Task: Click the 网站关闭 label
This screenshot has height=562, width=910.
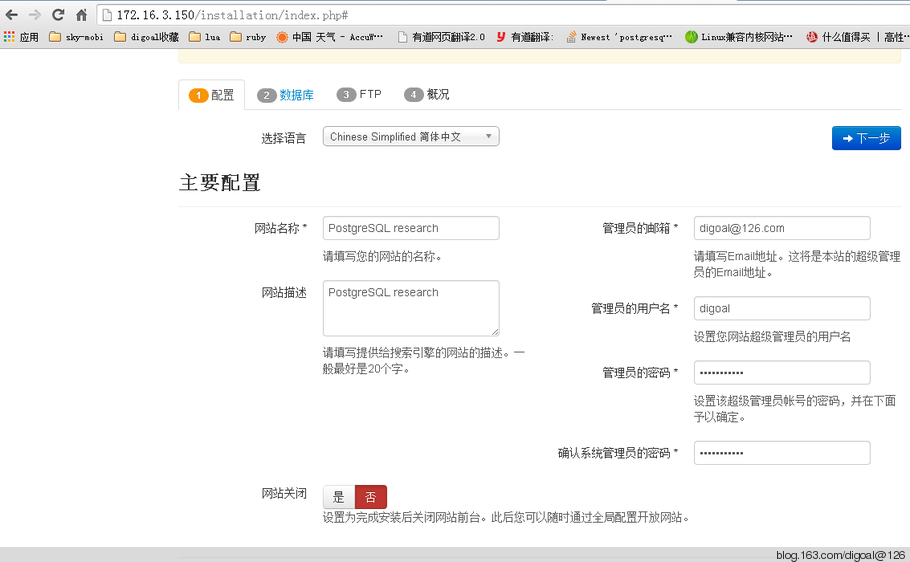Action: coord(284,493)
